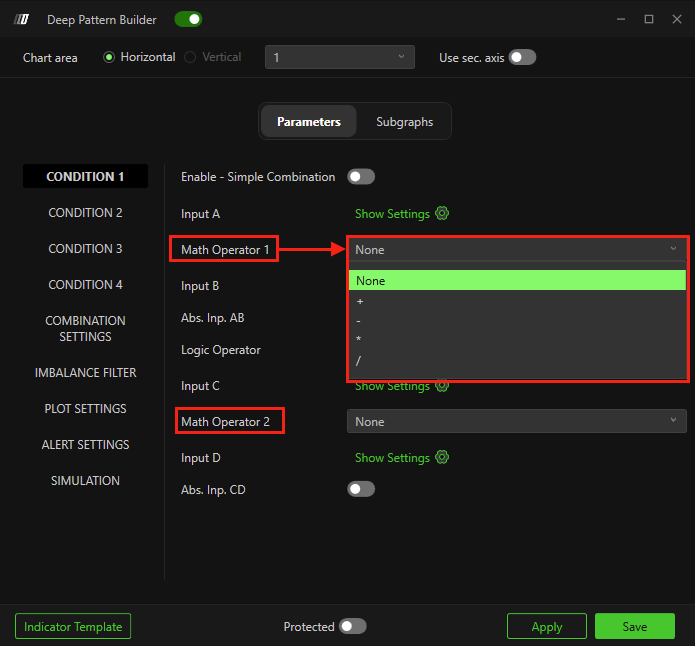This screenshot has height=646, width=695.
Task: Click the green Save button
Action: 634,626
